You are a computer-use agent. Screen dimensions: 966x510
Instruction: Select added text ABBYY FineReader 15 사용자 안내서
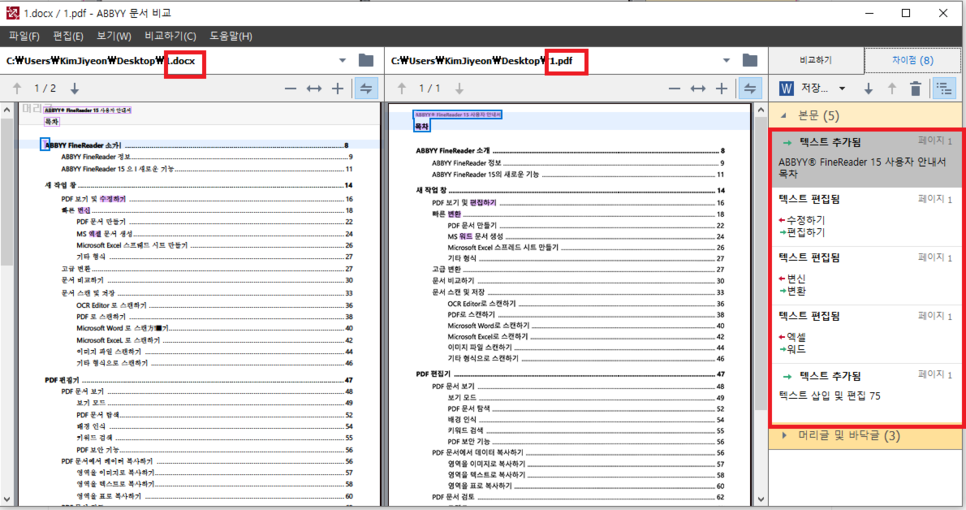point(866,159)
